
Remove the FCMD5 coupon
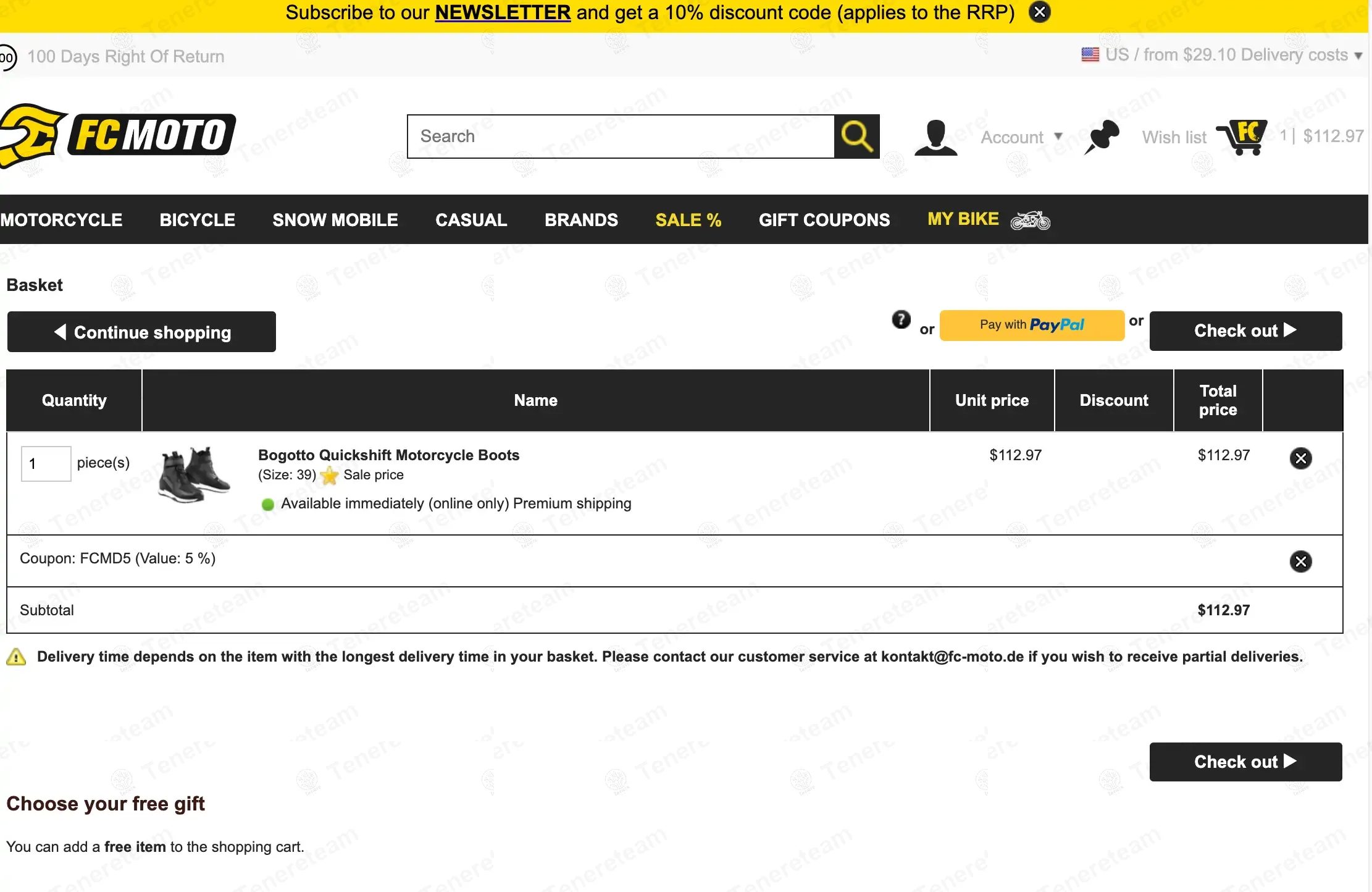[x=1301, y=562]
